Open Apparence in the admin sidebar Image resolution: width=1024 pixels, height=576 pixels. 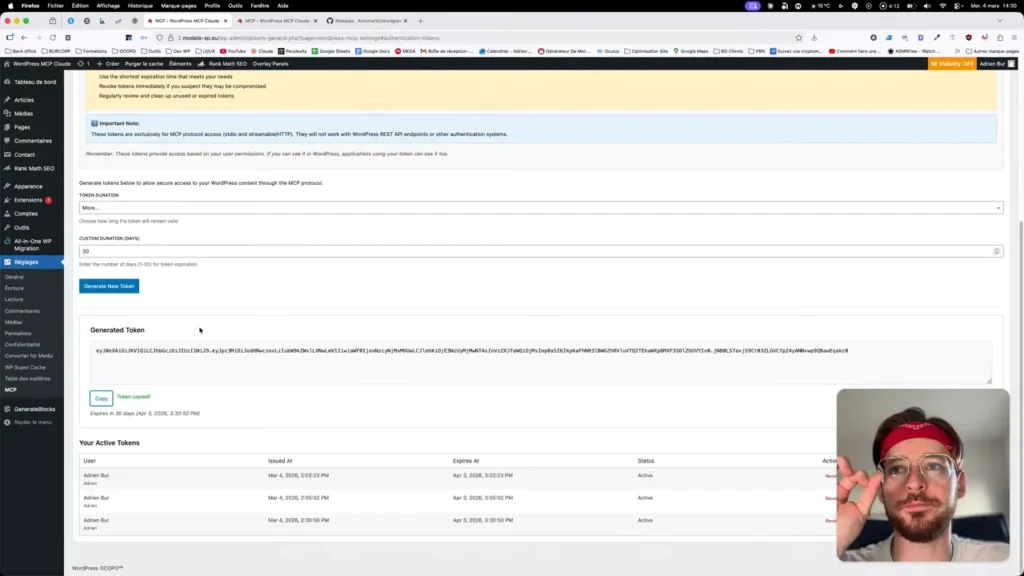[x=28, y=186]
